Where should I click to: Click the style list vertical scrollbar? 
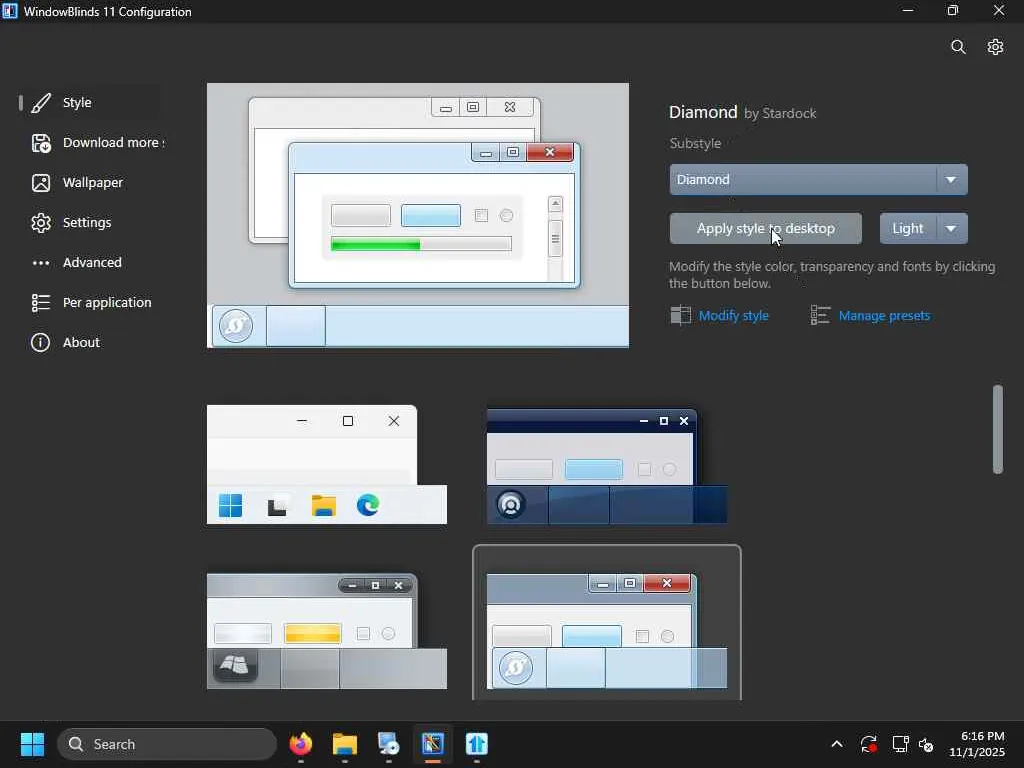tap(997, 429)
